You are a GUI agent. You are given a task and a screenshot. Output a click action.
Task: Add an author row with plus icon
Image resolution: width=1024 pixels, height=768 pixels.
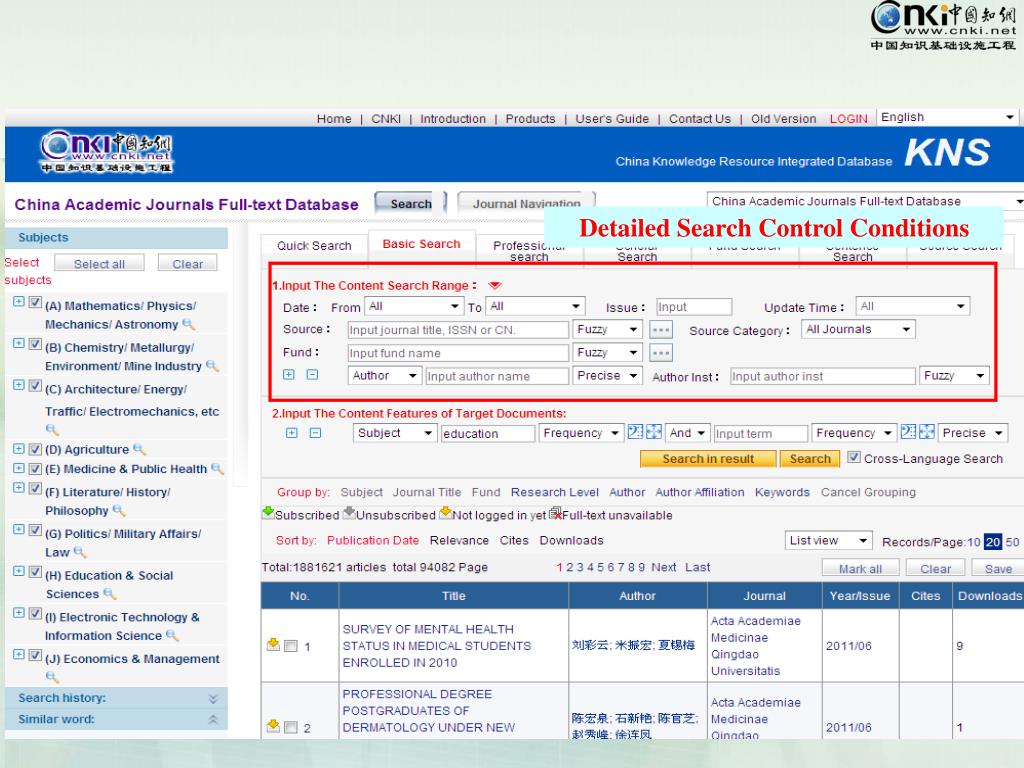coord(289,375)
